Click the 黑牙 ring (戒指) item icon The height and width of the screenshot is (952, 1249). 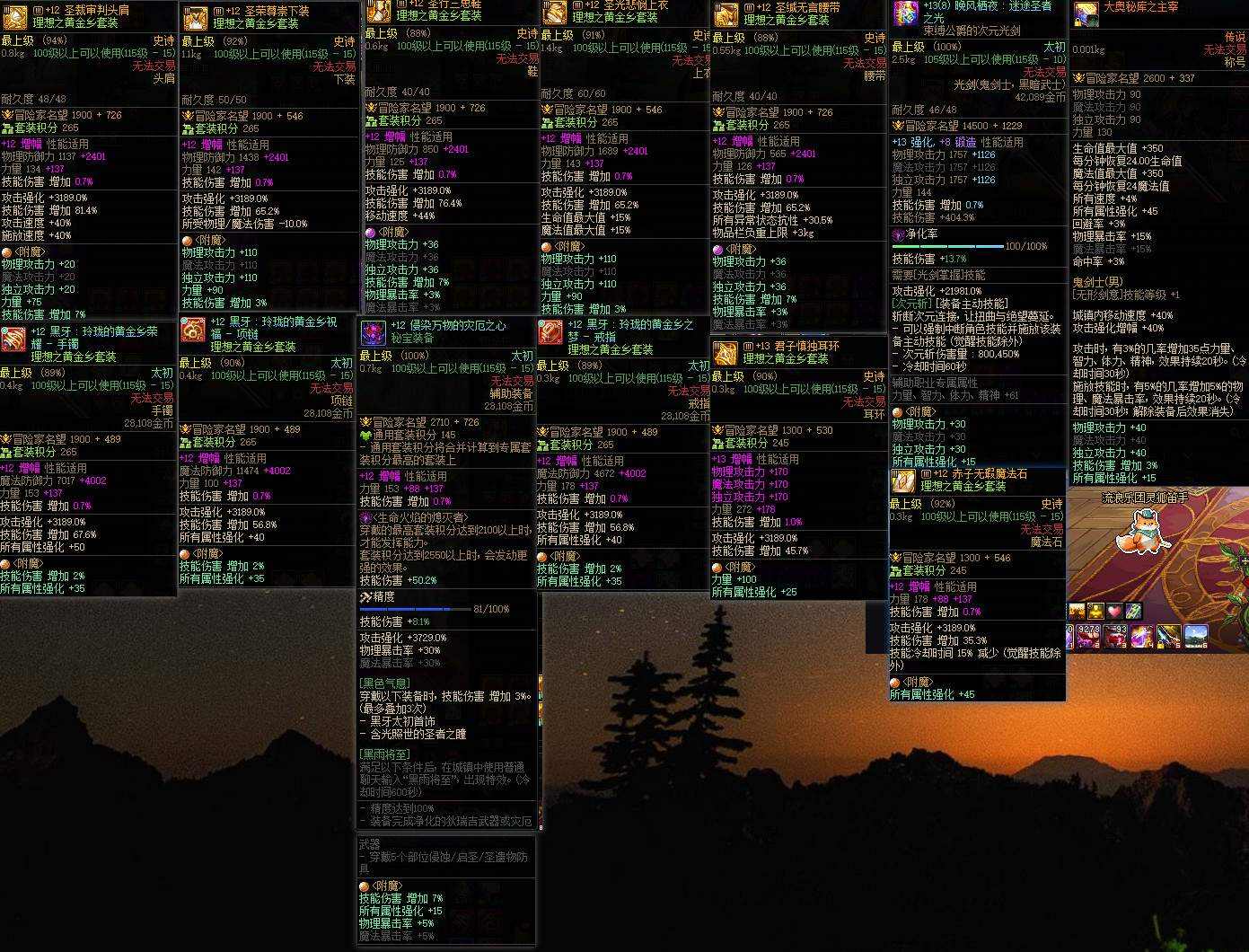click(x=551, y=331)
